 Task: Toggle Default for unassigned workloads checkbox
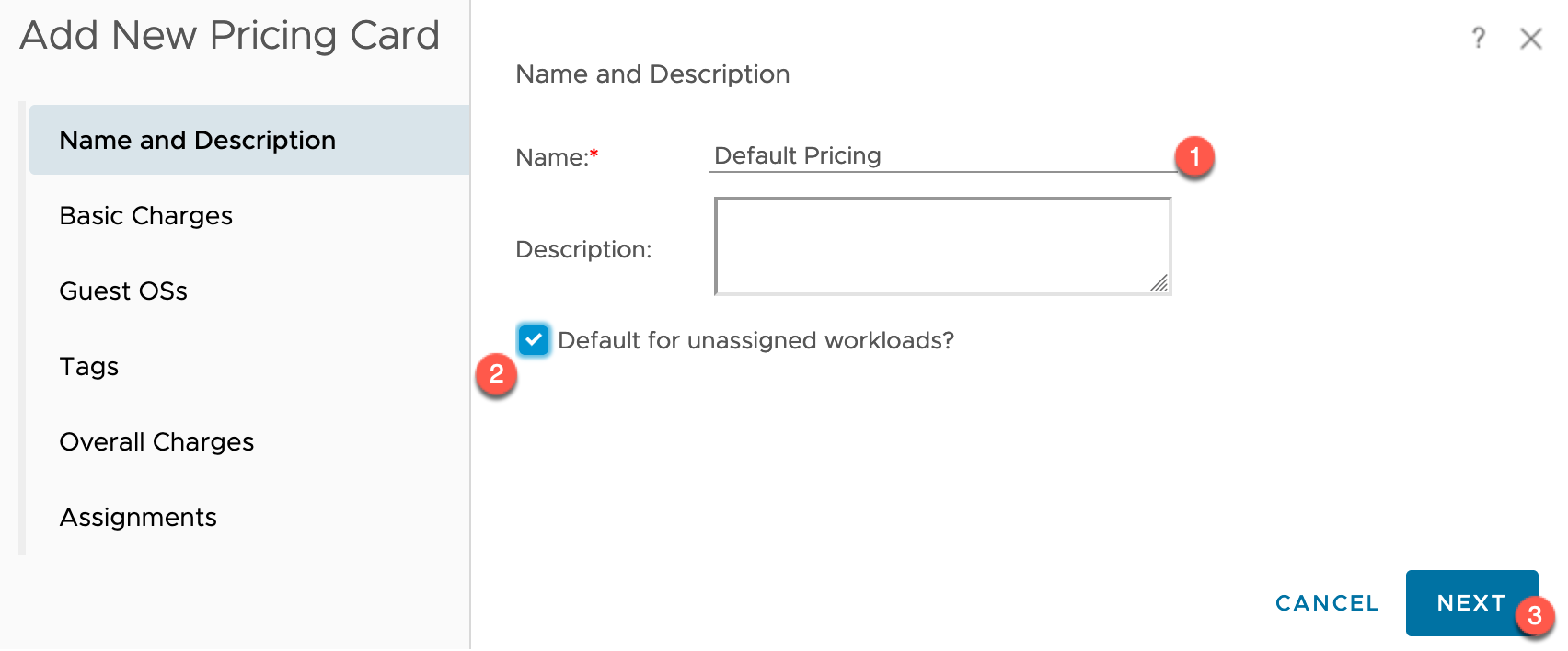click(x=534, y=339)
